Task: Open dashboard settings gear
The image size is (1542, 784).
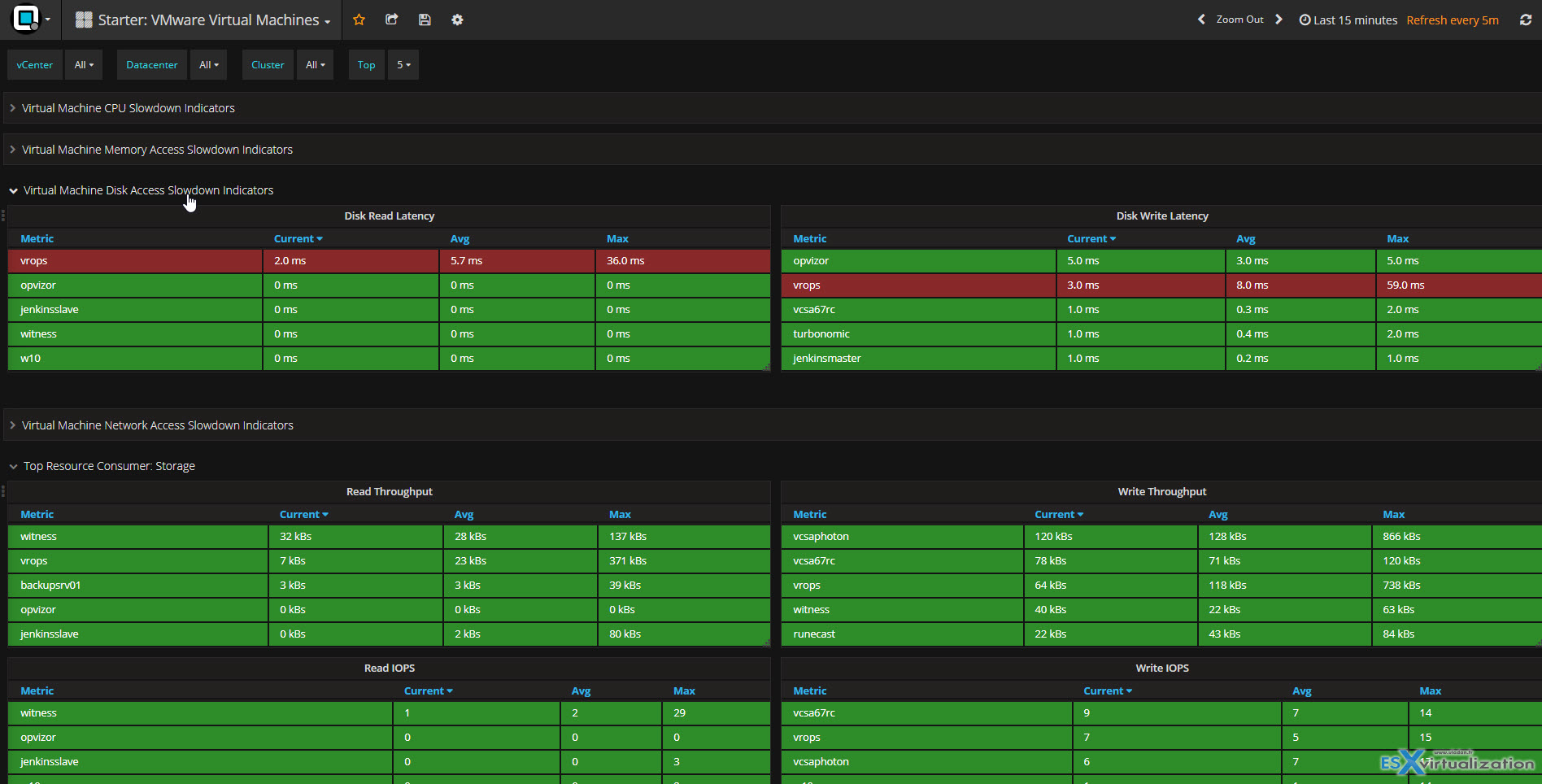Action: click(x=457, y=20)
